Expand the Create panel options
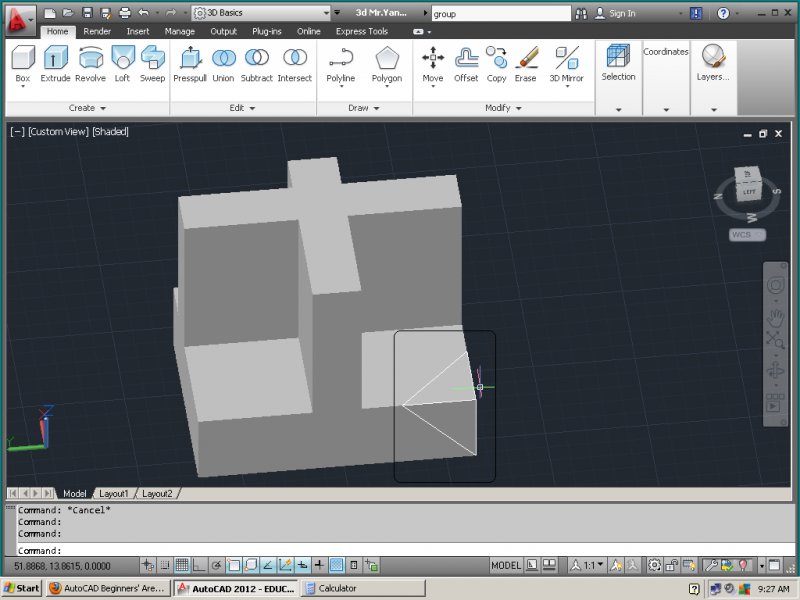Viewport: 800px width, 600px height. pos(87,108)
